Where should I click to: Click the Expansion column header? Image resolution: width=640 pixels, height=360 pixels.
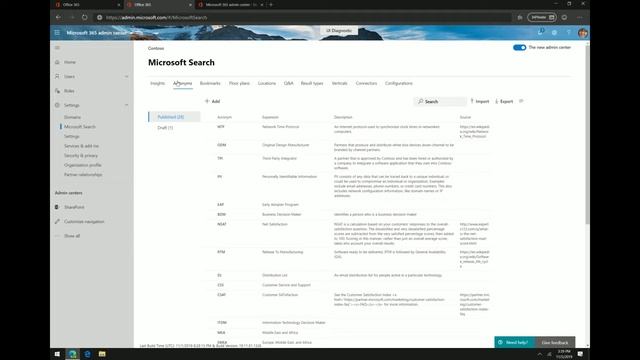tap(270, 117)
